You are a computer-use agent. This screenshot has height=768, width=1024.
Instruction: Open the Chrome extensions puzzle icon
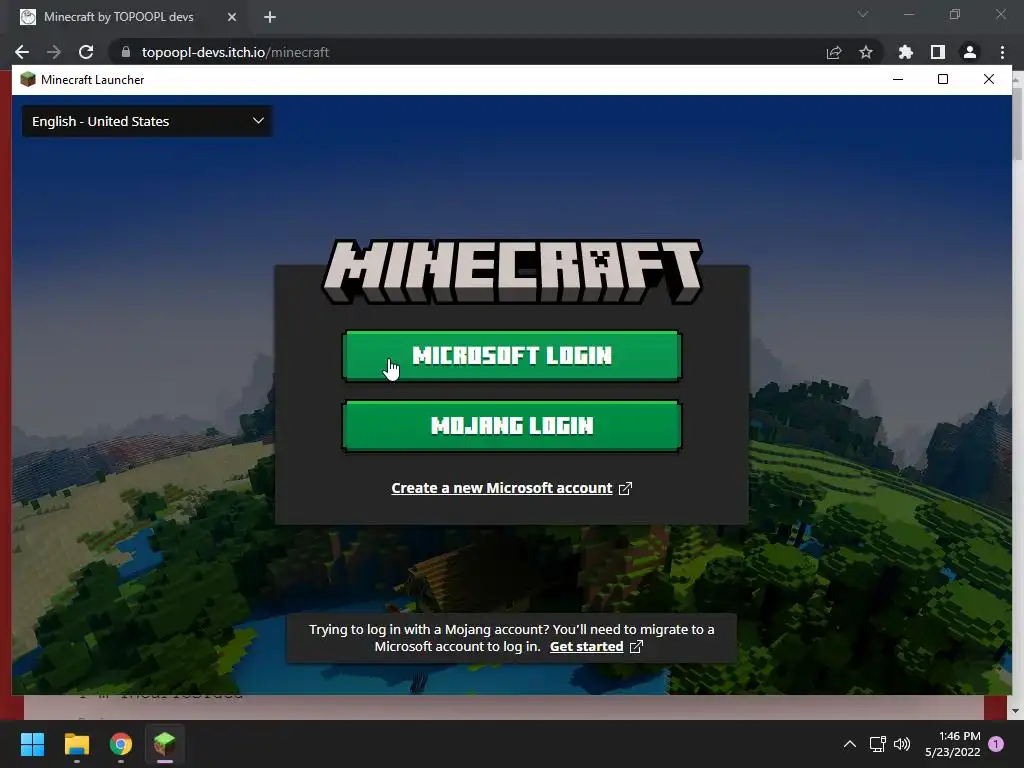pos(905,52)
